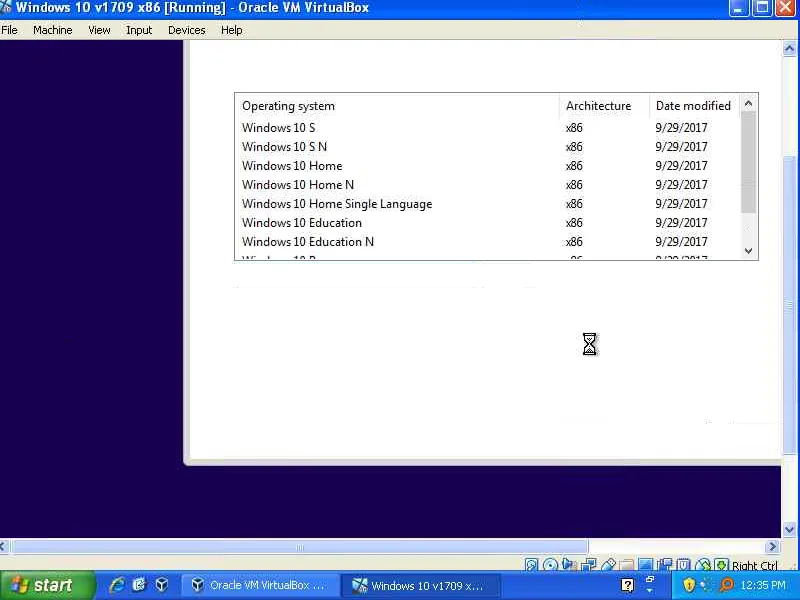The width and height of the screenshot is (800, 600).
Task: Open the Help menu
Action: pyautogui.click(x=232, y=30)
